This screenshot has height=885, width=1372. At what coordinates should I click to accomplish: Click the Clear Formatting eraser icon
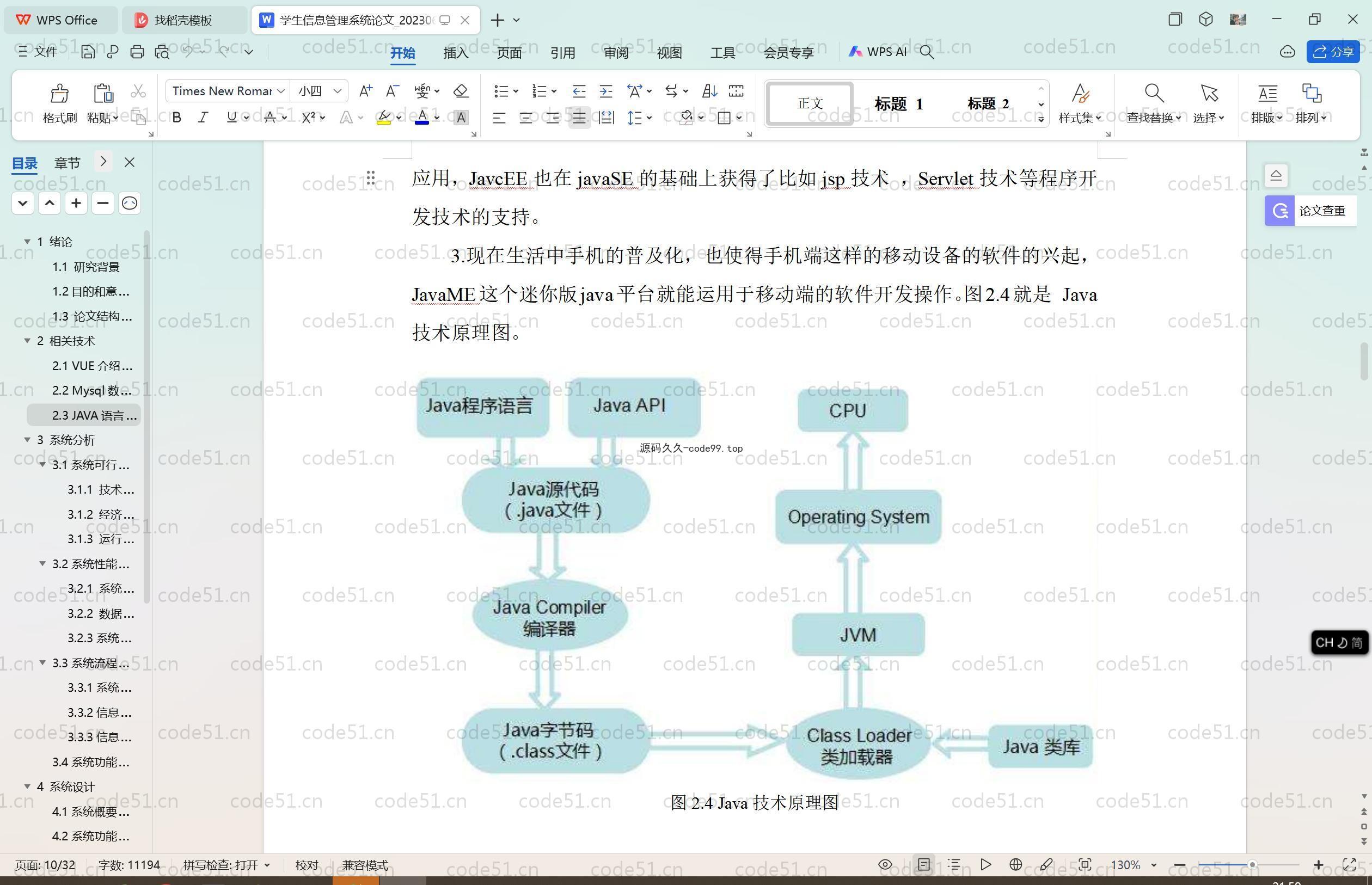tap(461, 91)
